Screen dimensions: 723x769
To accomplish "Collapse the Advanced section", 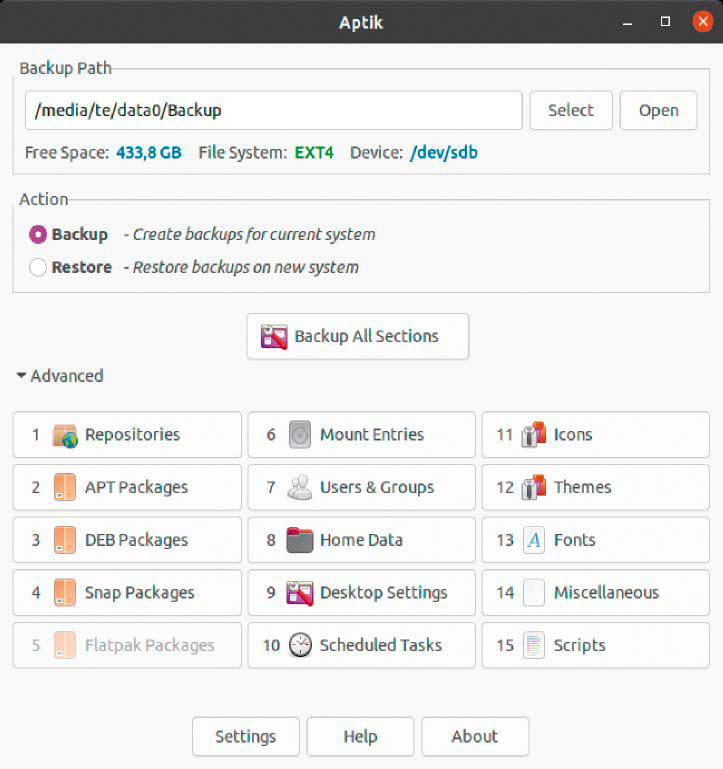I will pyautogui.click(x=60, y=376).
